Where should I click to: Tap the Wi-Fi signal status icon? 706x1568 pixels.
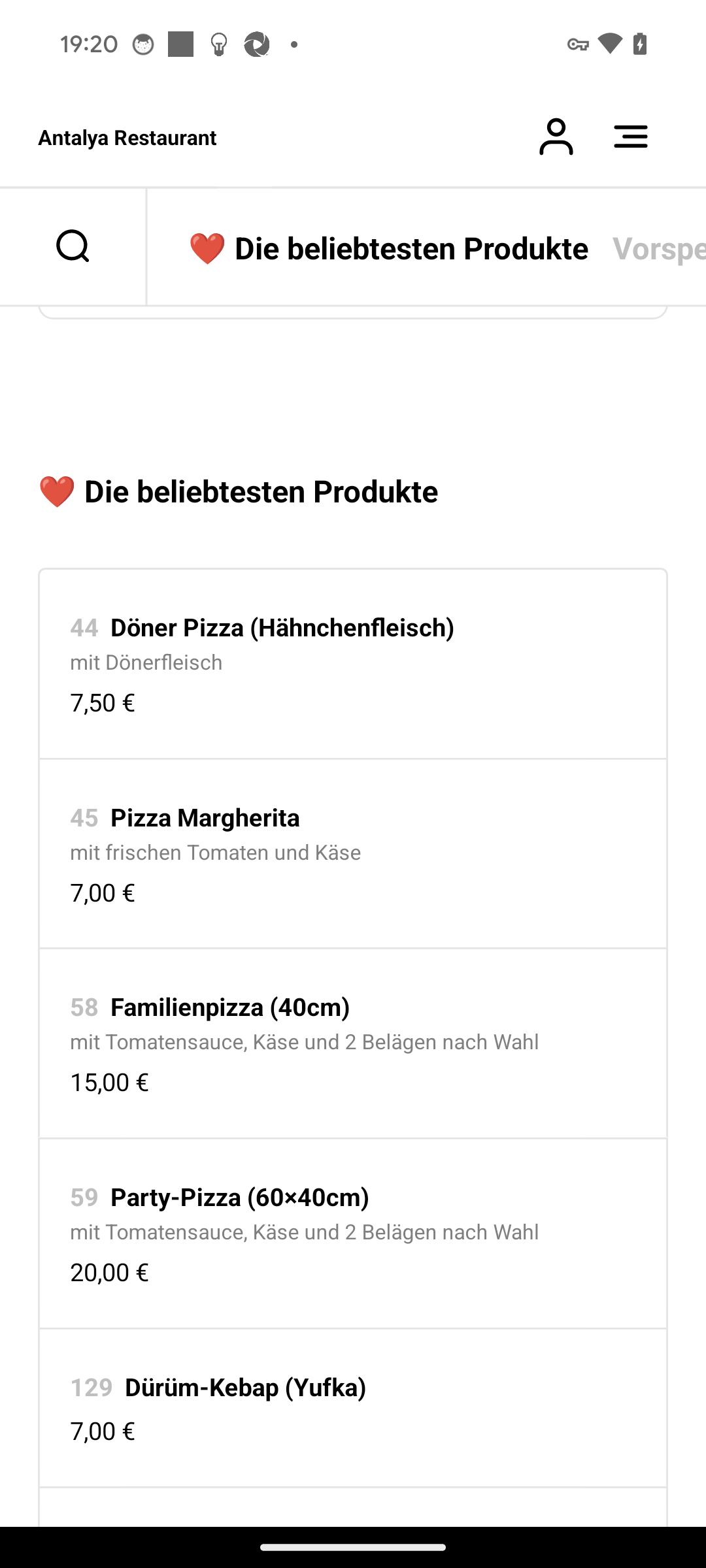pos(610,44)
